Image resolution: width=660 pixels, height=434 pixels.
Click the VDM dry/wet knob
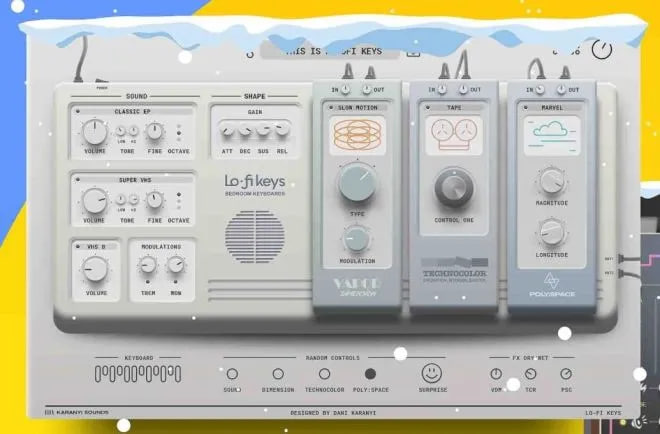click(496, 373)
